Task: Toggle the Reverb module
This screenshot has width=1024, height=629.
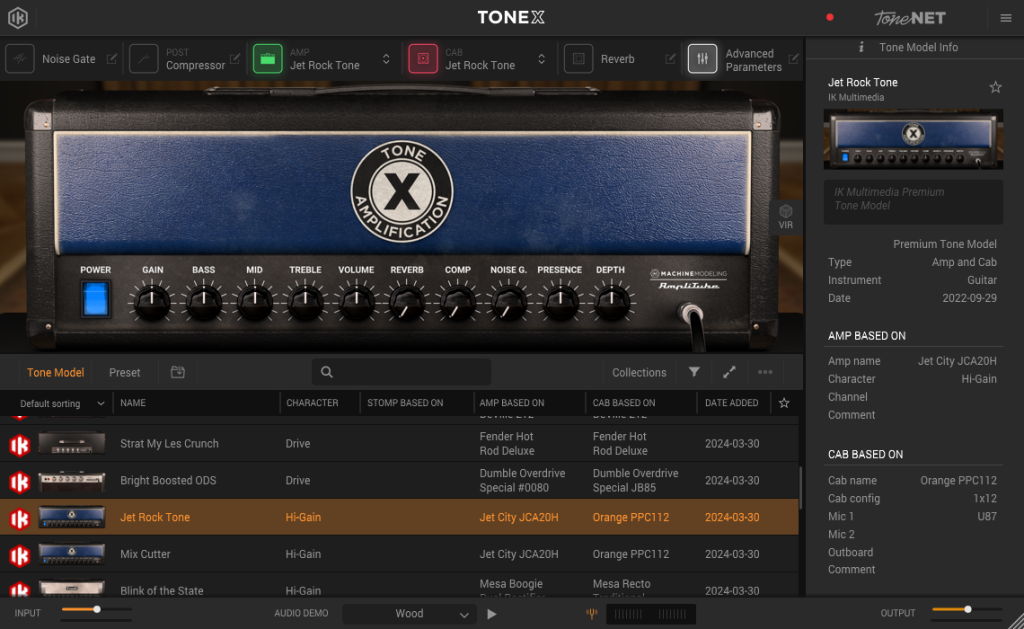Action: point(579,59)
